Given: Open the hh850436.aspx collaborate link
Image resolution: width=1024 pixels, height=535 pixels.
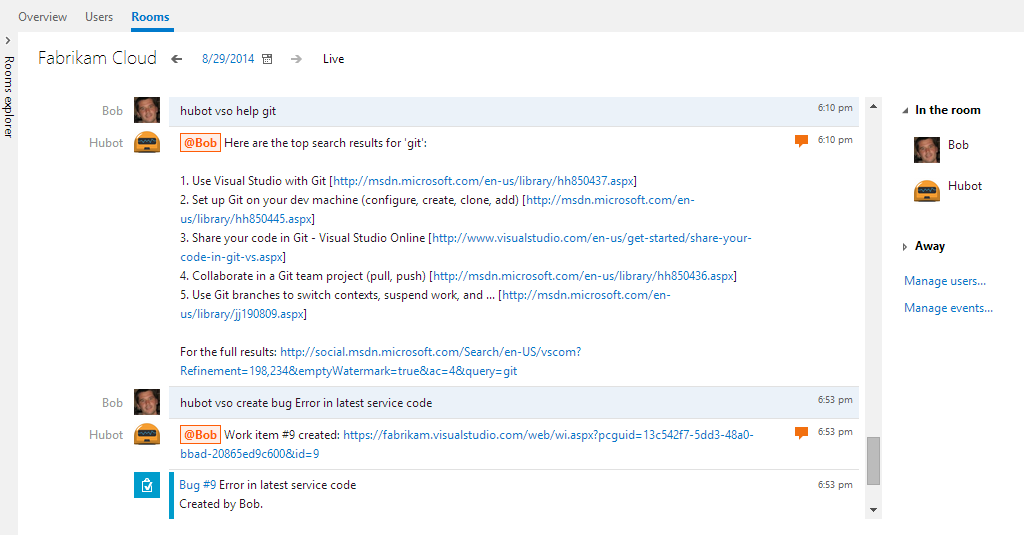Looking at the screenshot, I should click(583, 276).
